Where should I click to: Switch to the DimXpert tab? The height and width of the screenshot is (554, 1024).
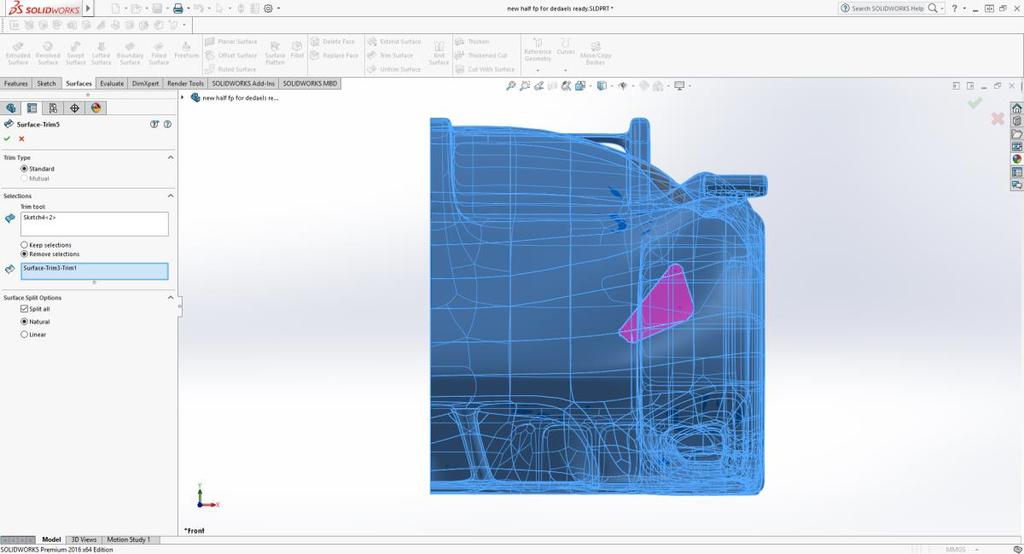click(145, 84)
